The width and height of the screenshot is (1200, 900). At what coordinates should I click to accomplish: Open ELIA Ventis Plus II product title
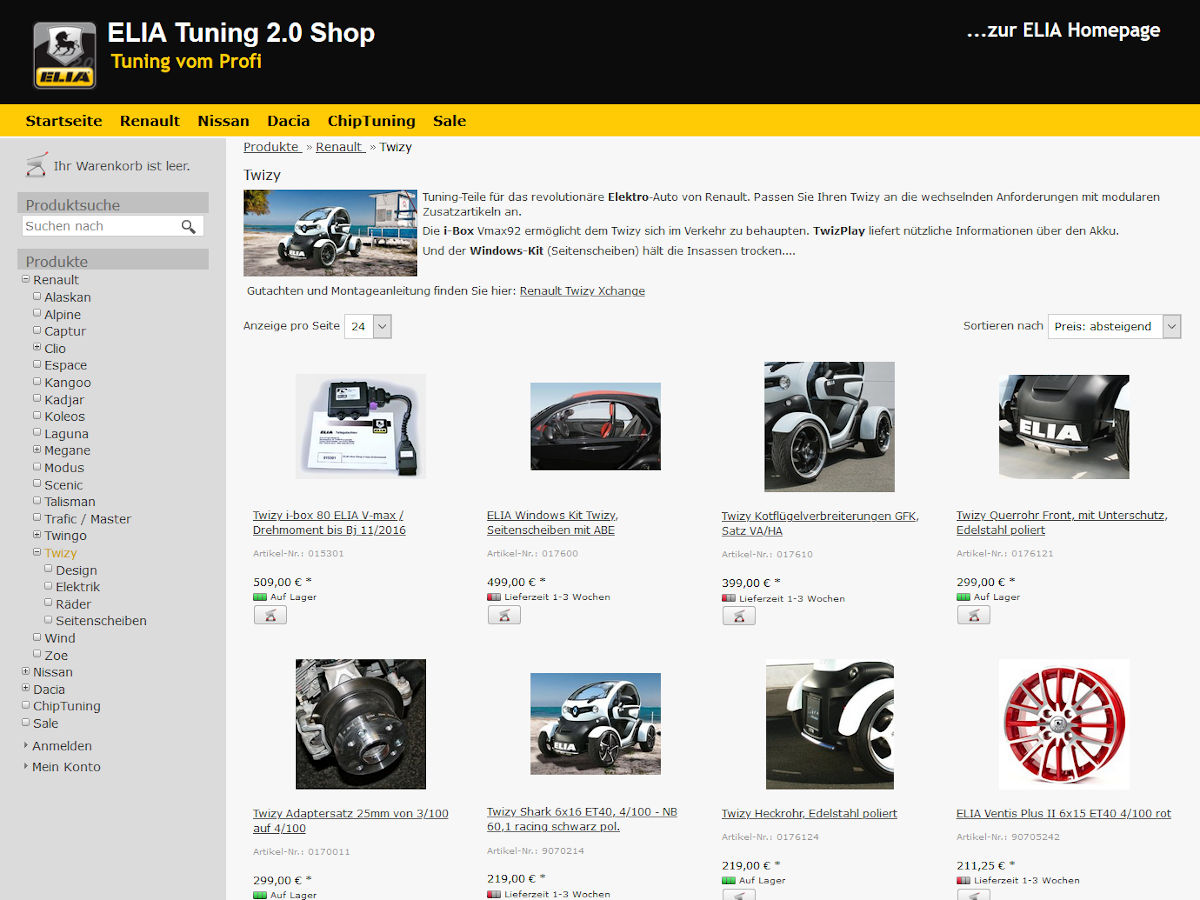(x=1063, y=814)
